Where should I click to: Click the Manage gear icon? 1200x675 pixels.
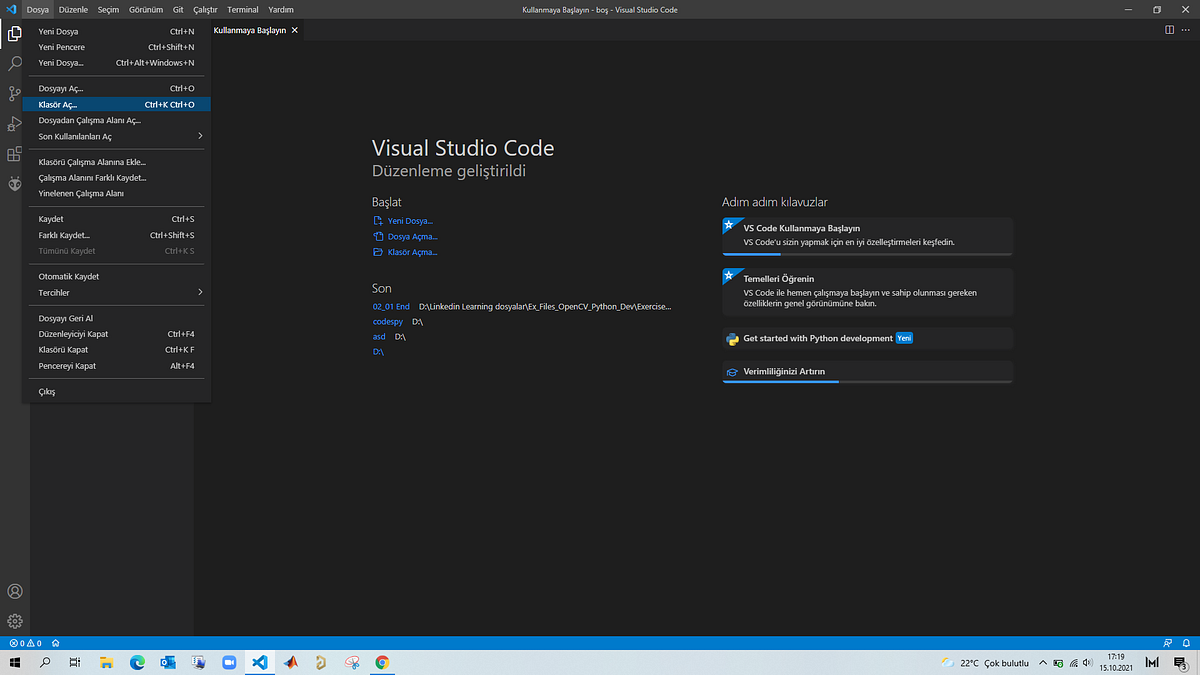click(x=14, y=620)
